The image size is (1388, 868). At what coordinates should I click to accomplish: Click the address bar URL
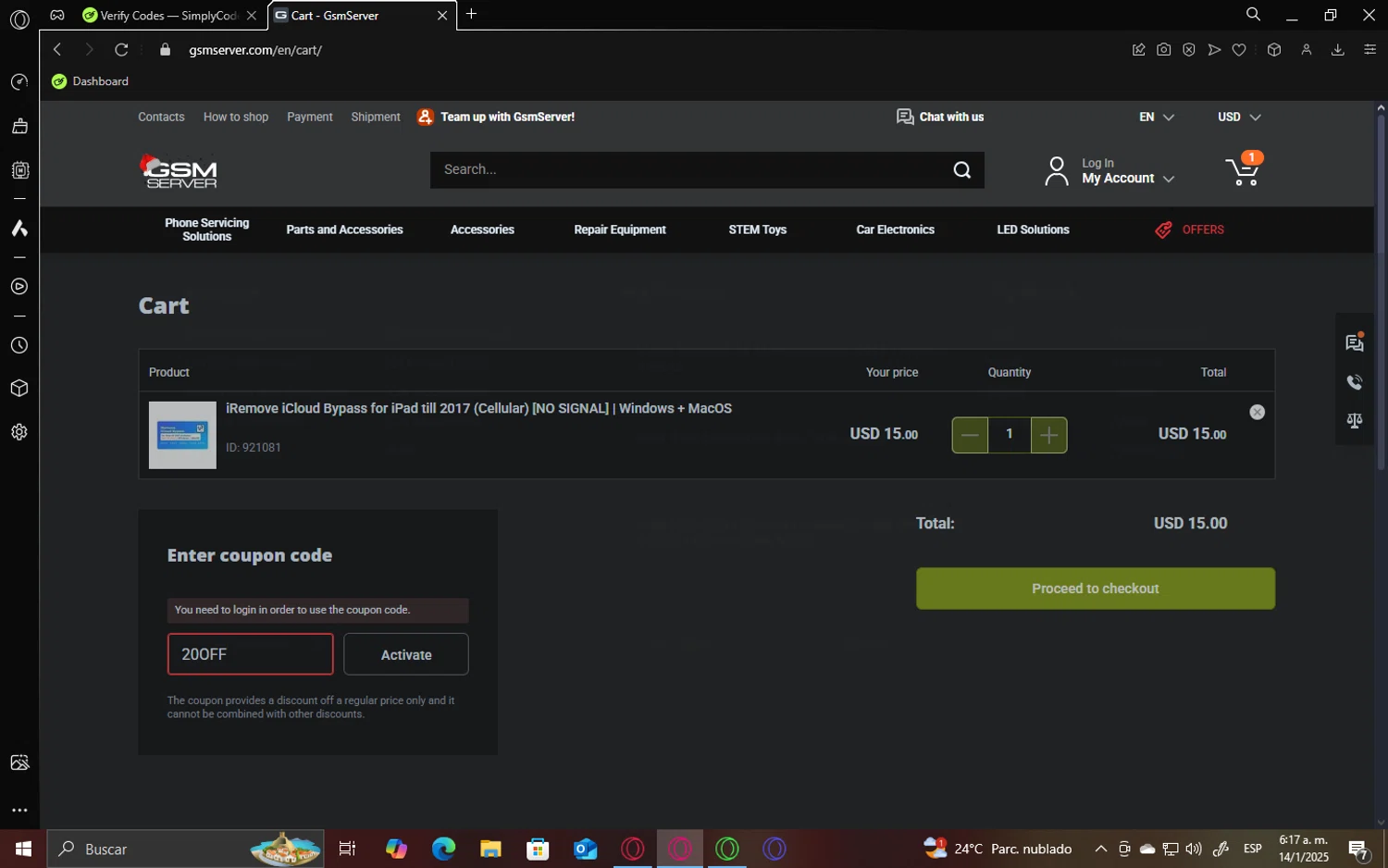click(x=255, y=50)
